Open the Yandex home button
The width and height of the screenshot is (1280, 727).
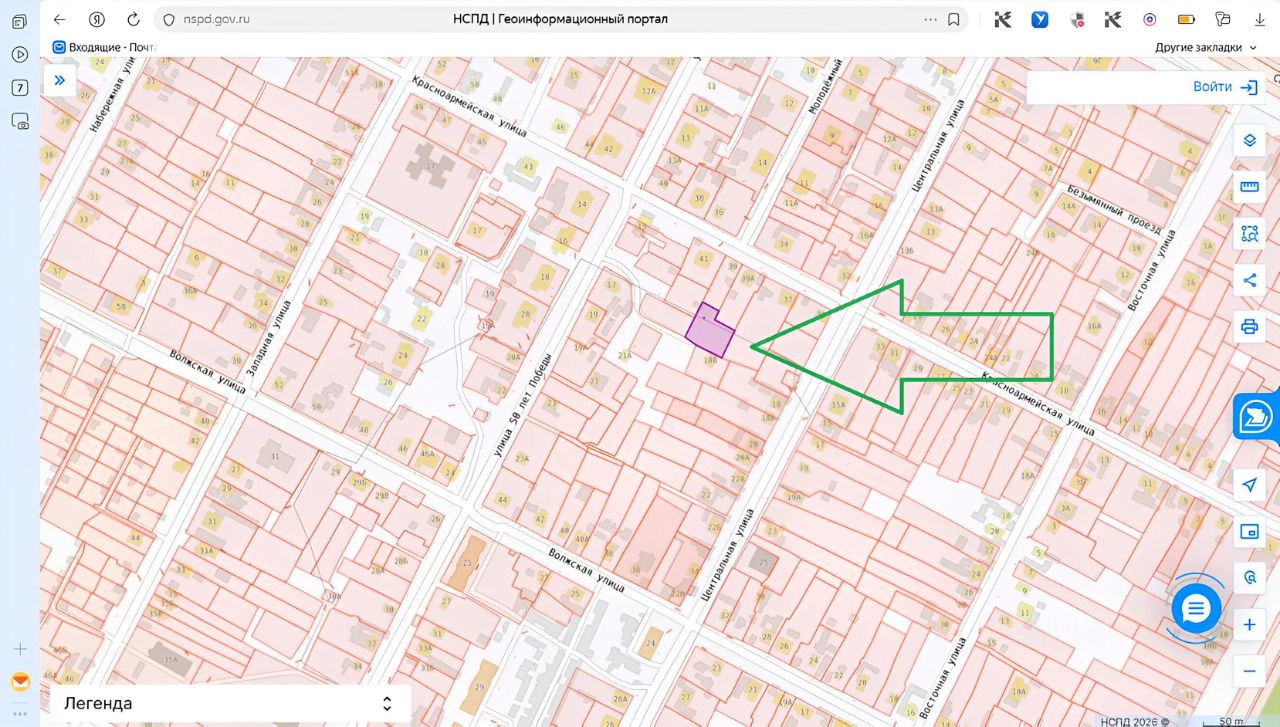tap(97, 19)
